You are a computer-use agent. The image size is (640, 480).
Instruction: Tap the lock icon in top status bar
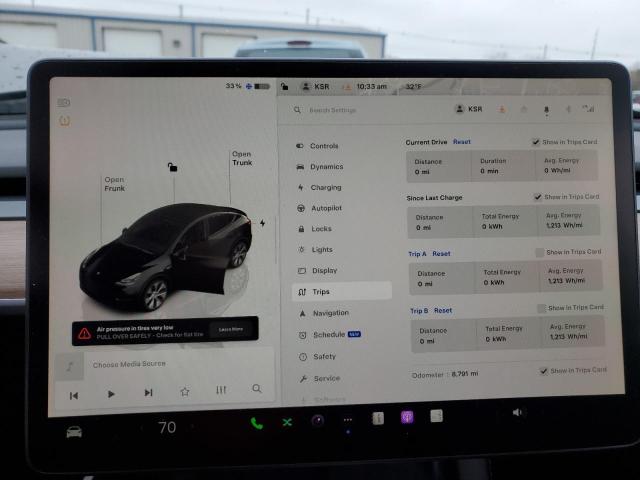pyautogui.click(x=284, y=86)
